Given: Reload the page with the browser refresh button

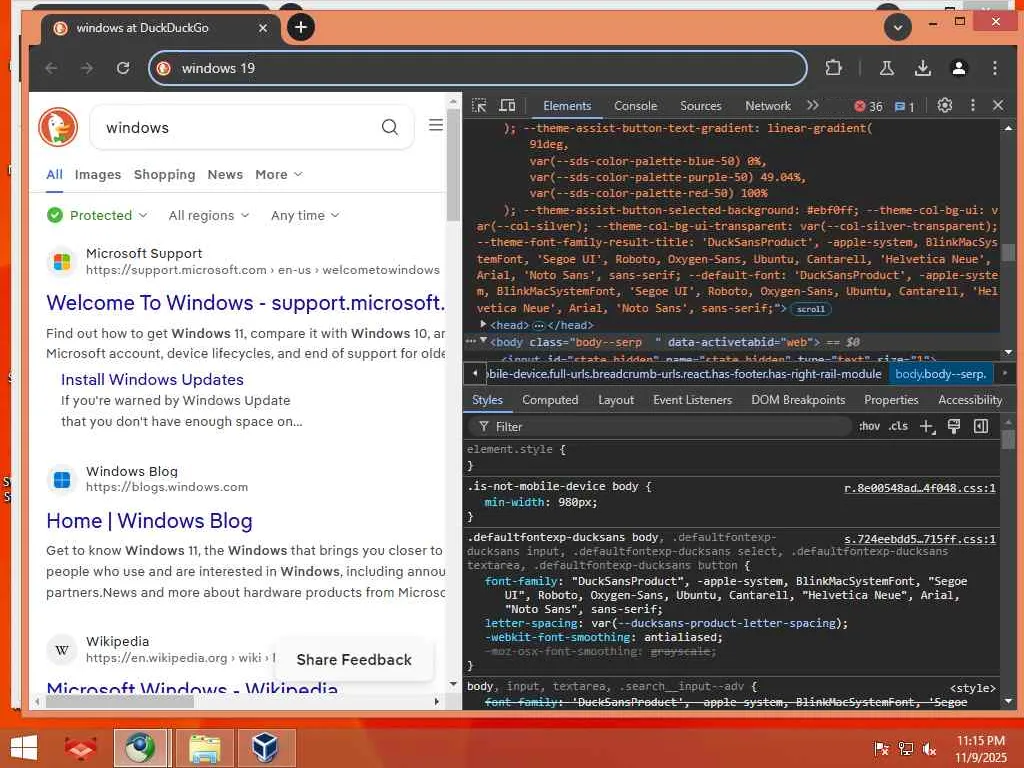Looking at the screenshot, I should tap(122, 68).
